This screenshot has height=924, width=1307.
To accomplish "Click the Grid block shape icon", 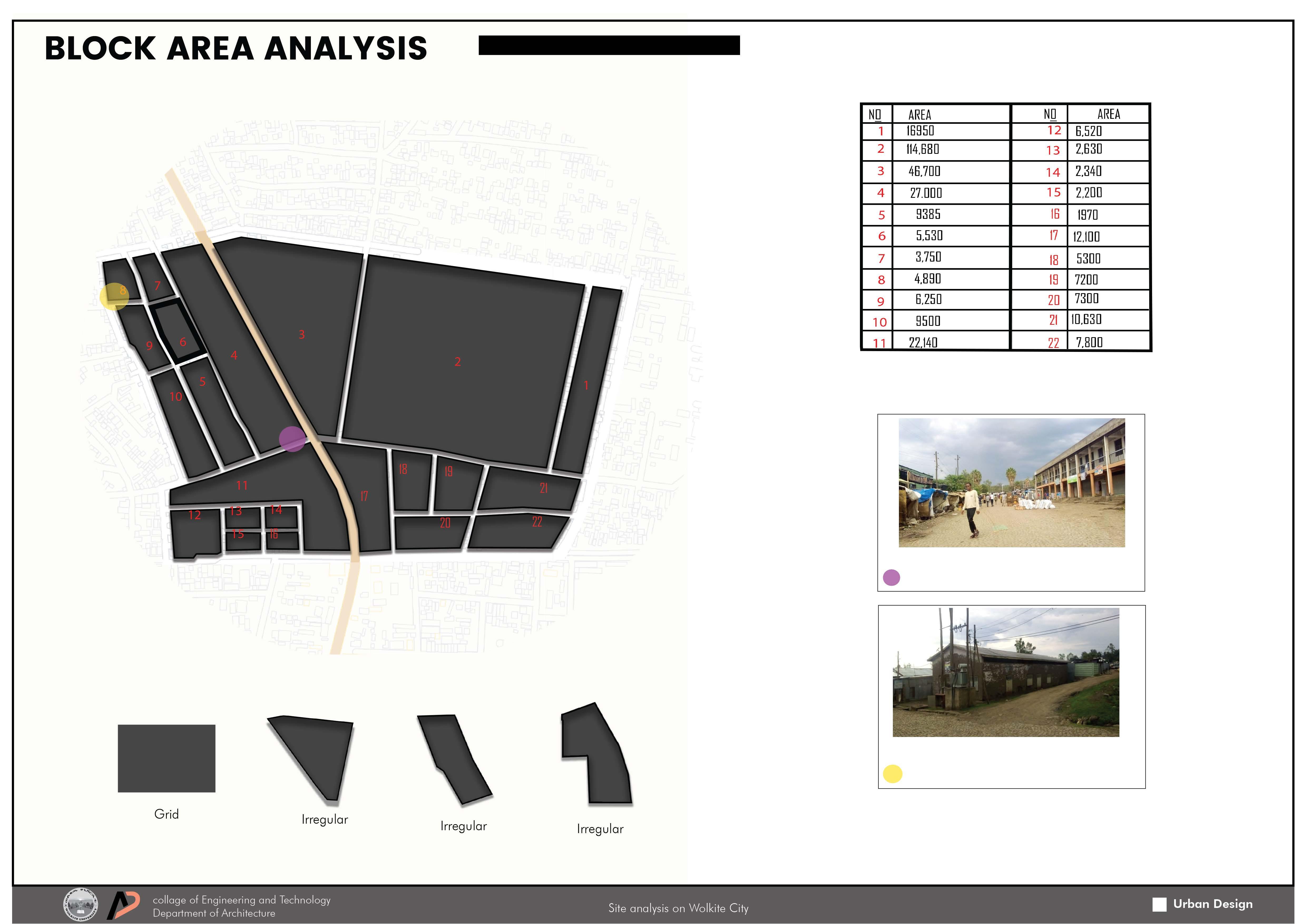I will [x=166, y=758].
